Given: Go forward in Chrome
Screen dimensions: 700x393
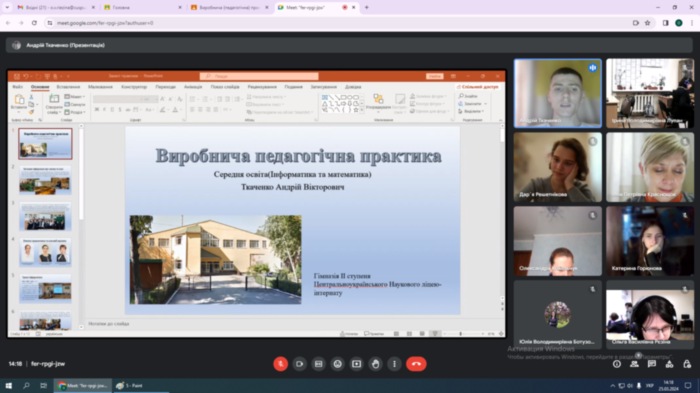Looking at the screenshot, I should (21, 23).
